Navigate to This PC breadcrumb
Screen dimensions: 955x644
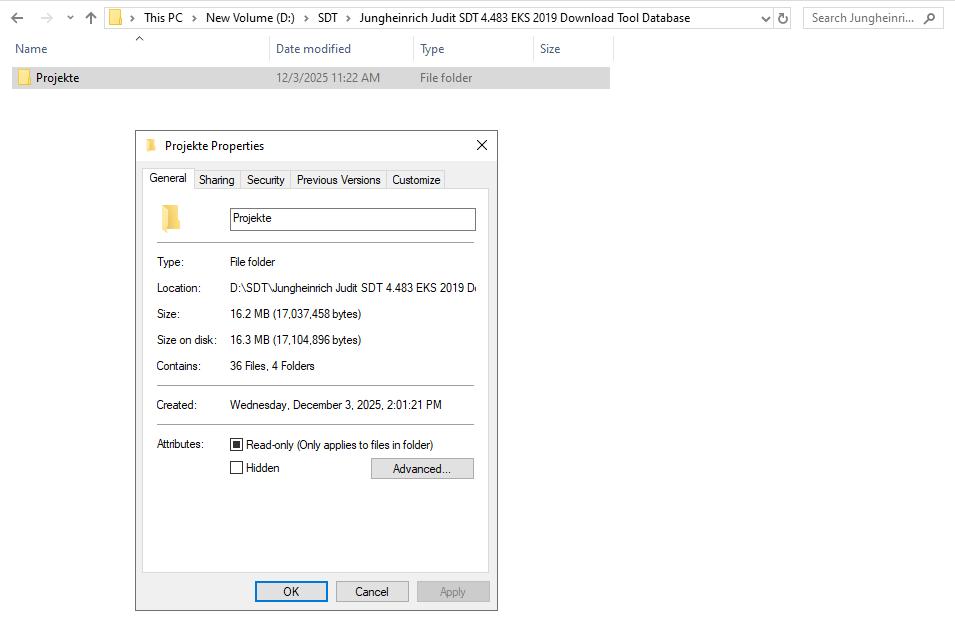(163, 18)
